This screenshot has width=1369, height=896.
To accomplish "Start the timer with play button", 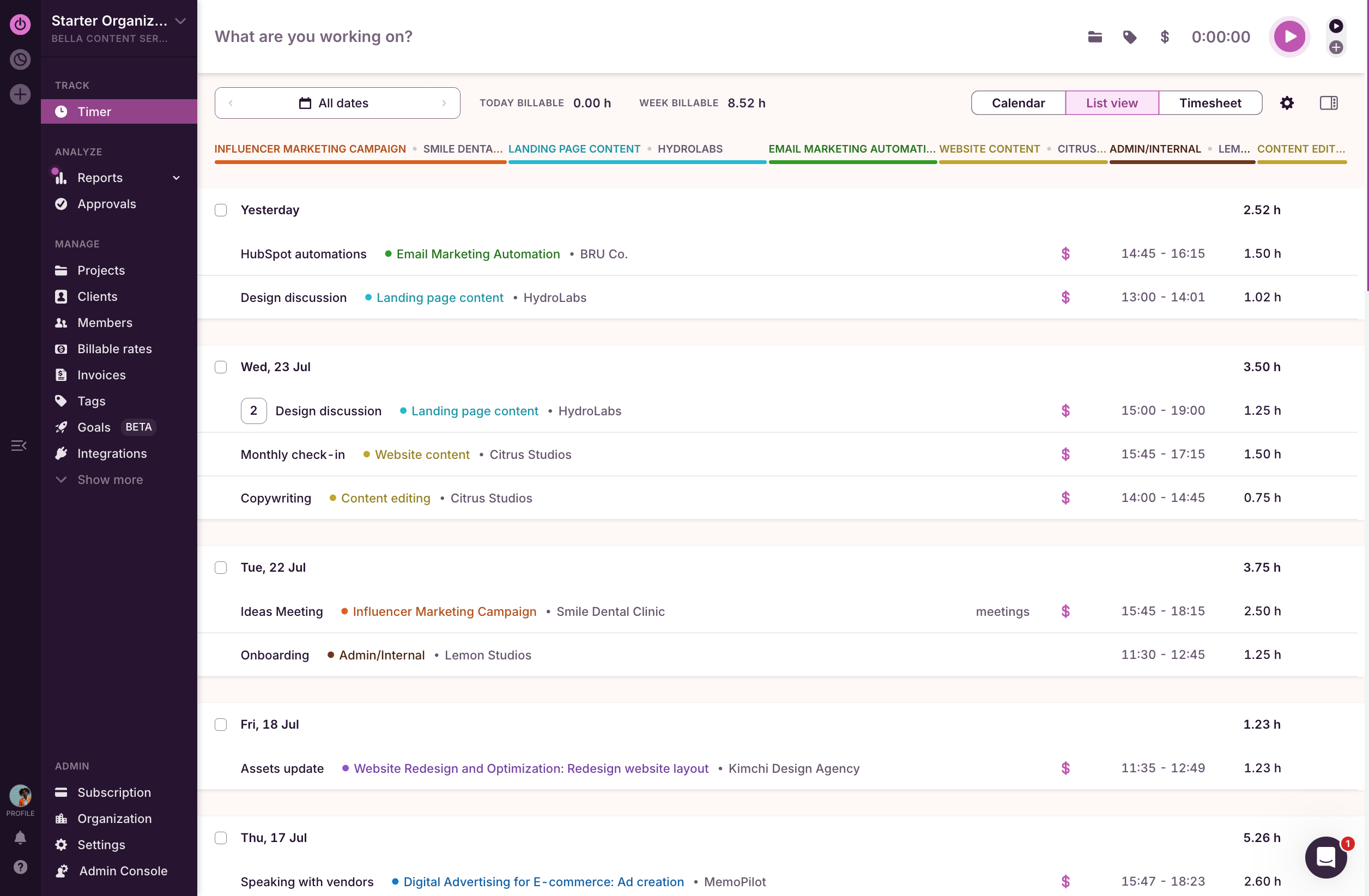I will [1289, 37].
